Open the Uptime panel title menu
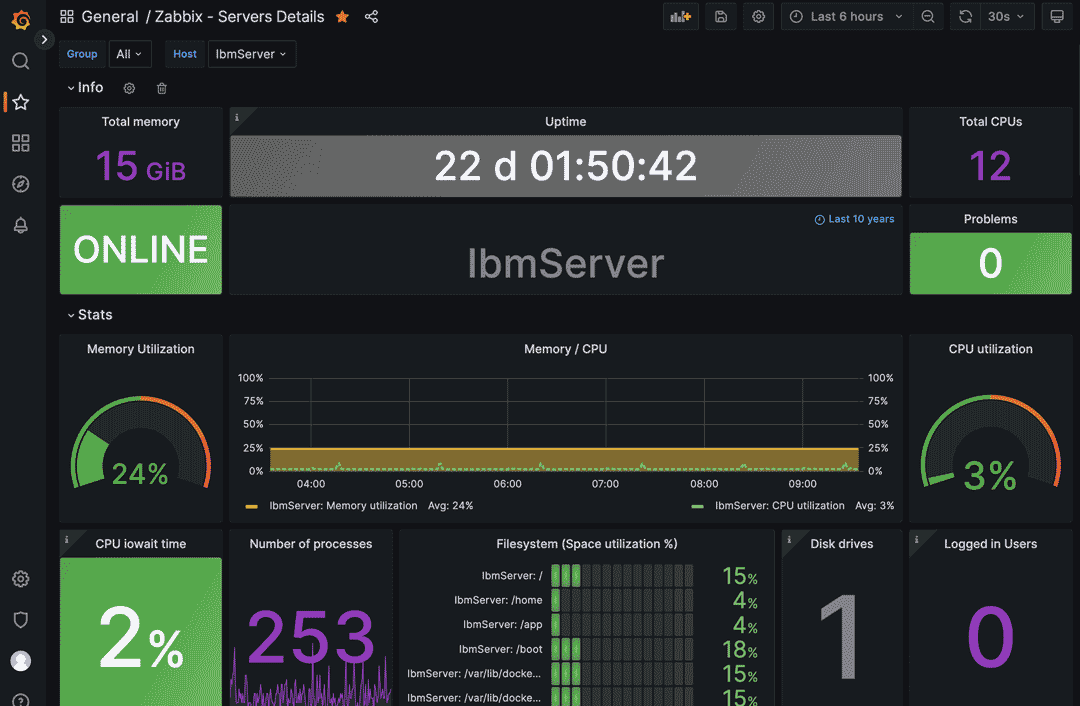 565,121
